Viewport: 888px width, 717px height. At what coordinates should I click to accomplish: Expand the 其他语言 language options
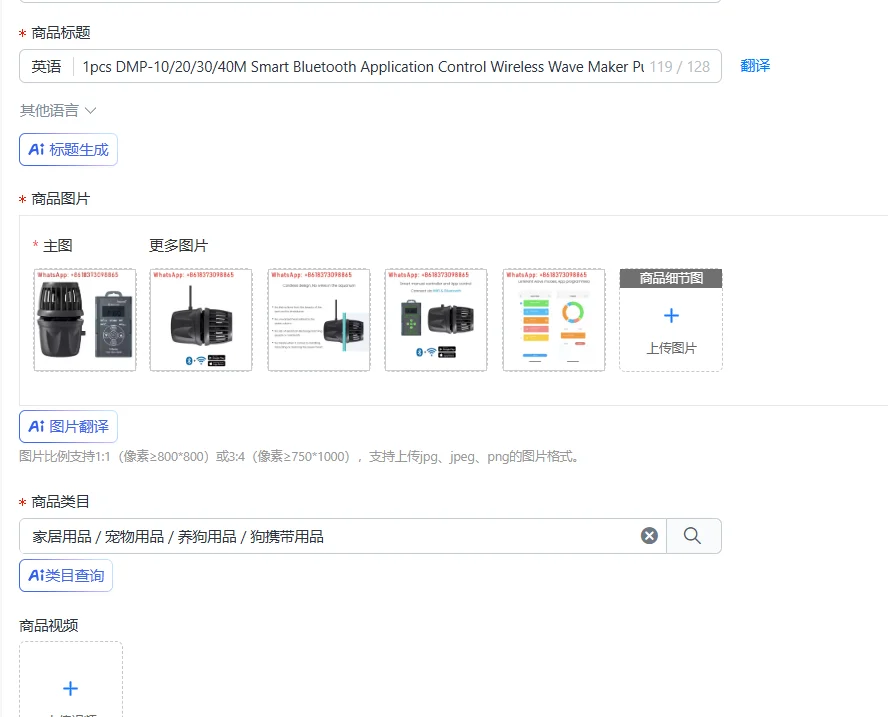click(58, 110)
